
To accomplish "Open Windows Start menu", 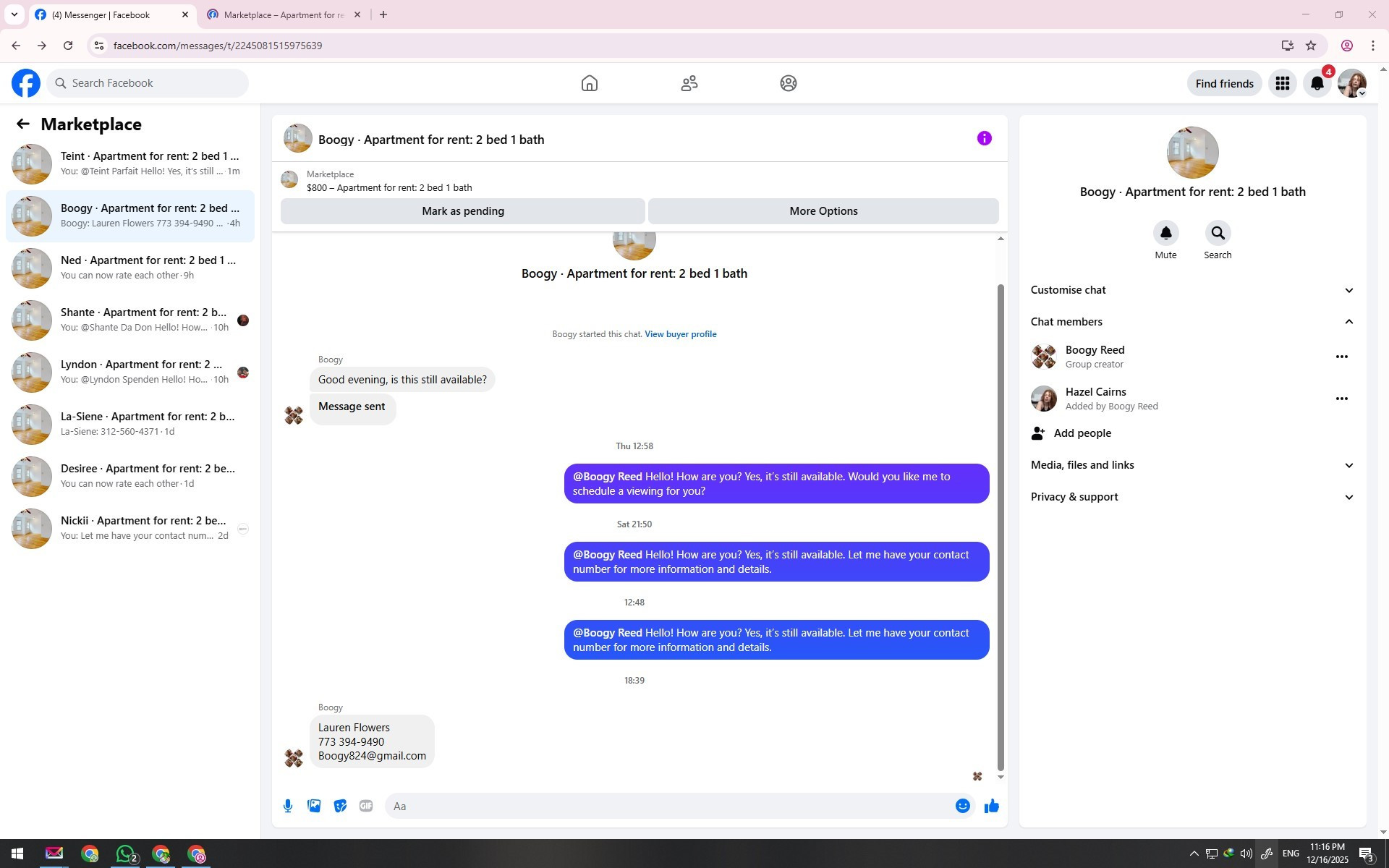I will (x=17, y=854).
